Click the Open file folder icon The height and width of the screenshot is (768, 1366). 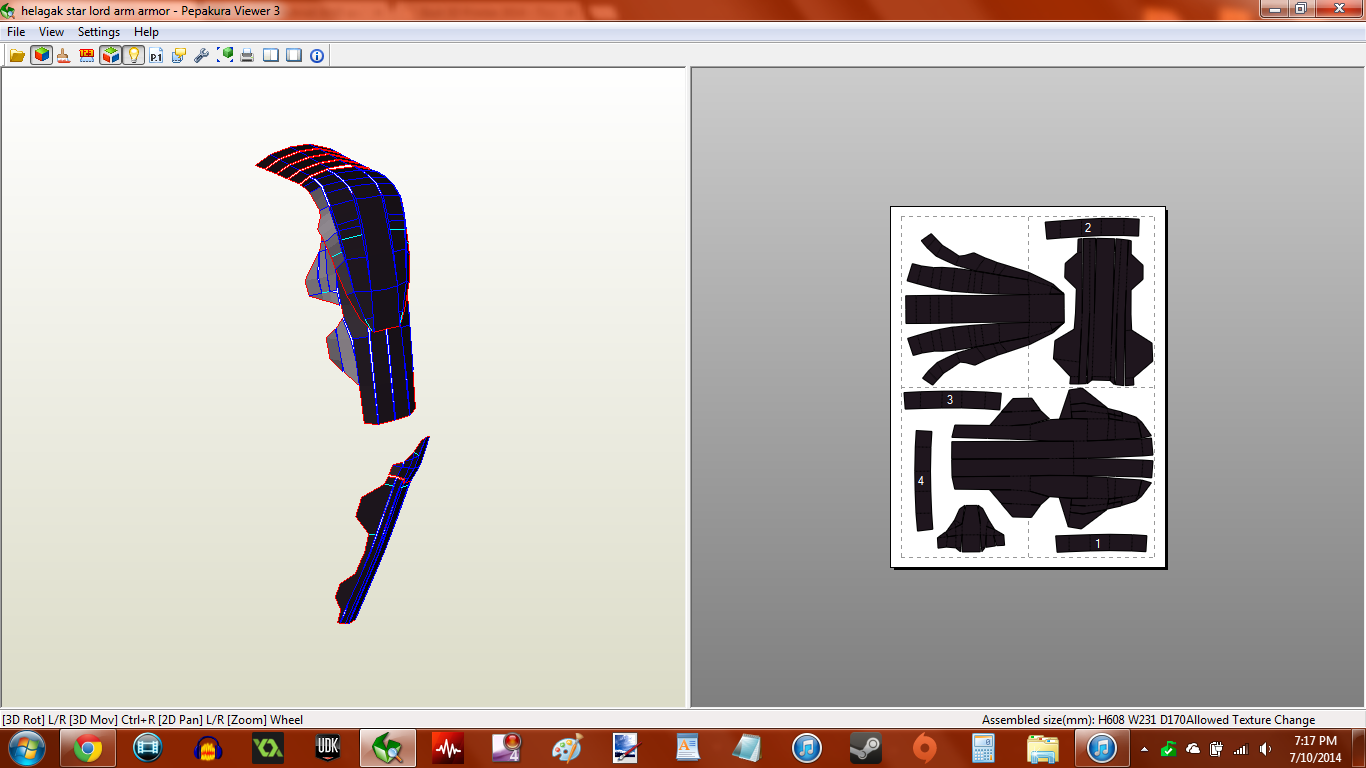pos(17,56)
